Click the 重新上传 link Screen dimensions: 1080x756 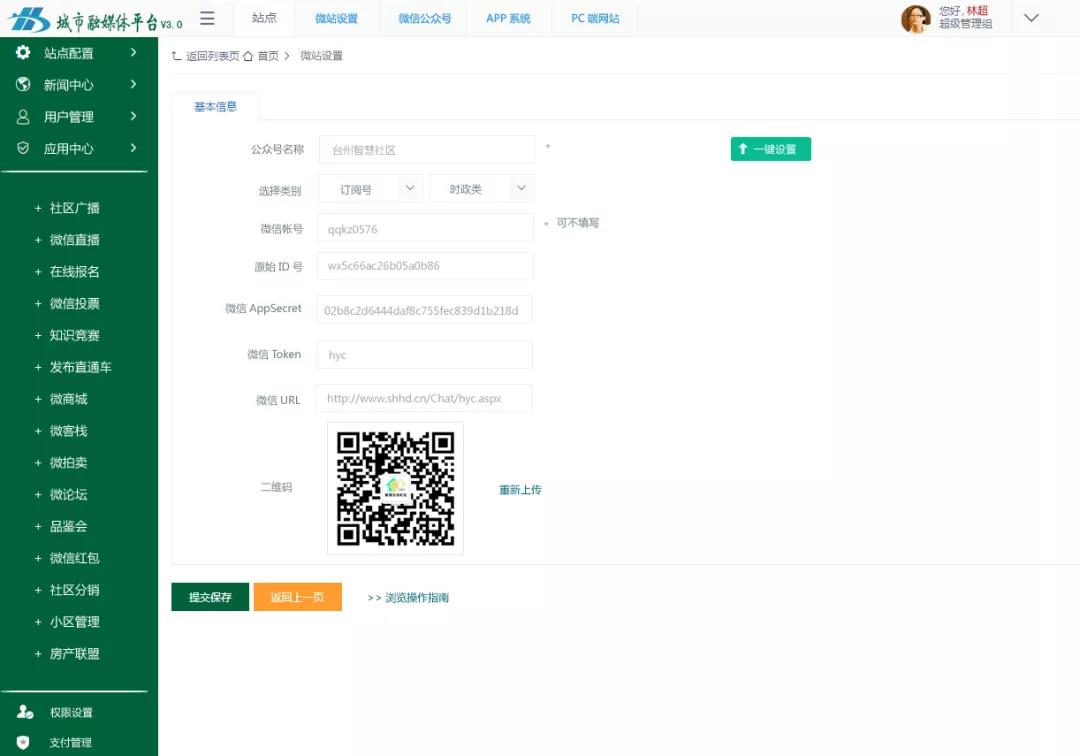(520, 490)
